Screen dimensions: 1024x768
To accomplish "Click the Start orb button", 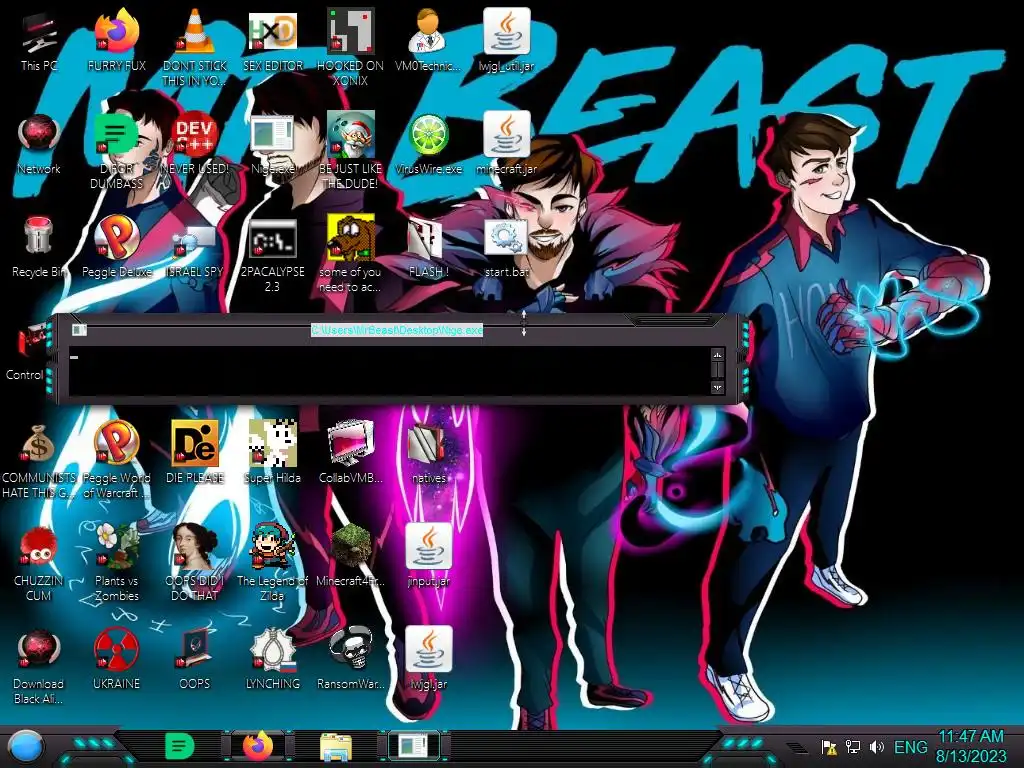I will [x=25, y=746].
